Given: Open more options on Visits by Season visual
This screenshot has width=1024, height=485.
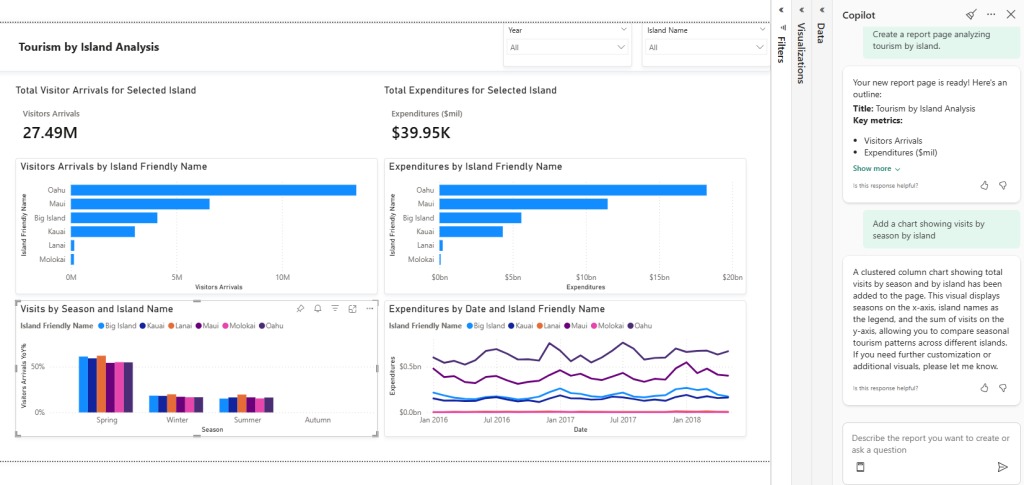Looking at the screenshot, I should click(x=368, y=309).
